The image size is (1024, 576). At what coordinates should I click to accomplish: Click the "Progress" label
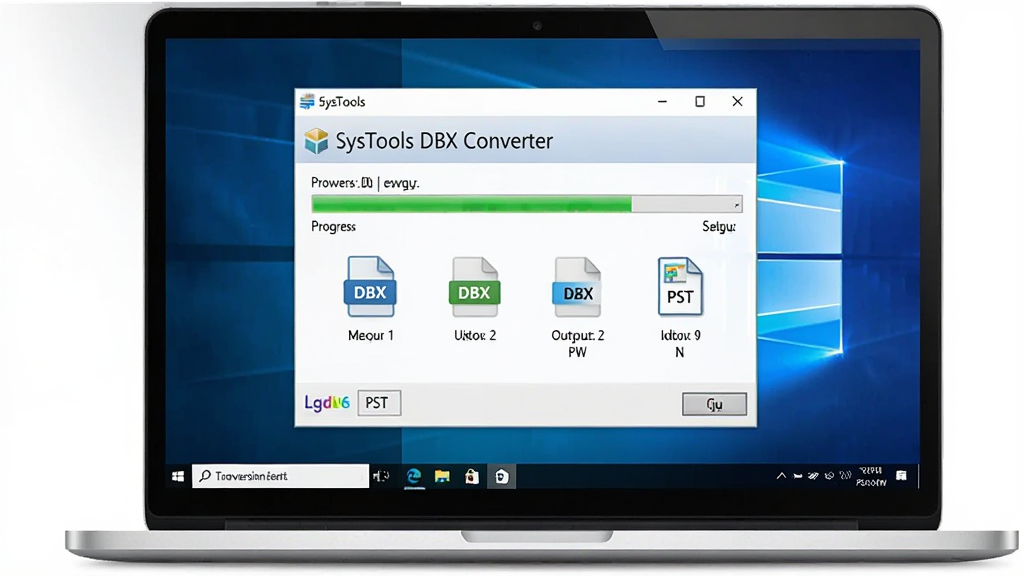click(333, 227)
